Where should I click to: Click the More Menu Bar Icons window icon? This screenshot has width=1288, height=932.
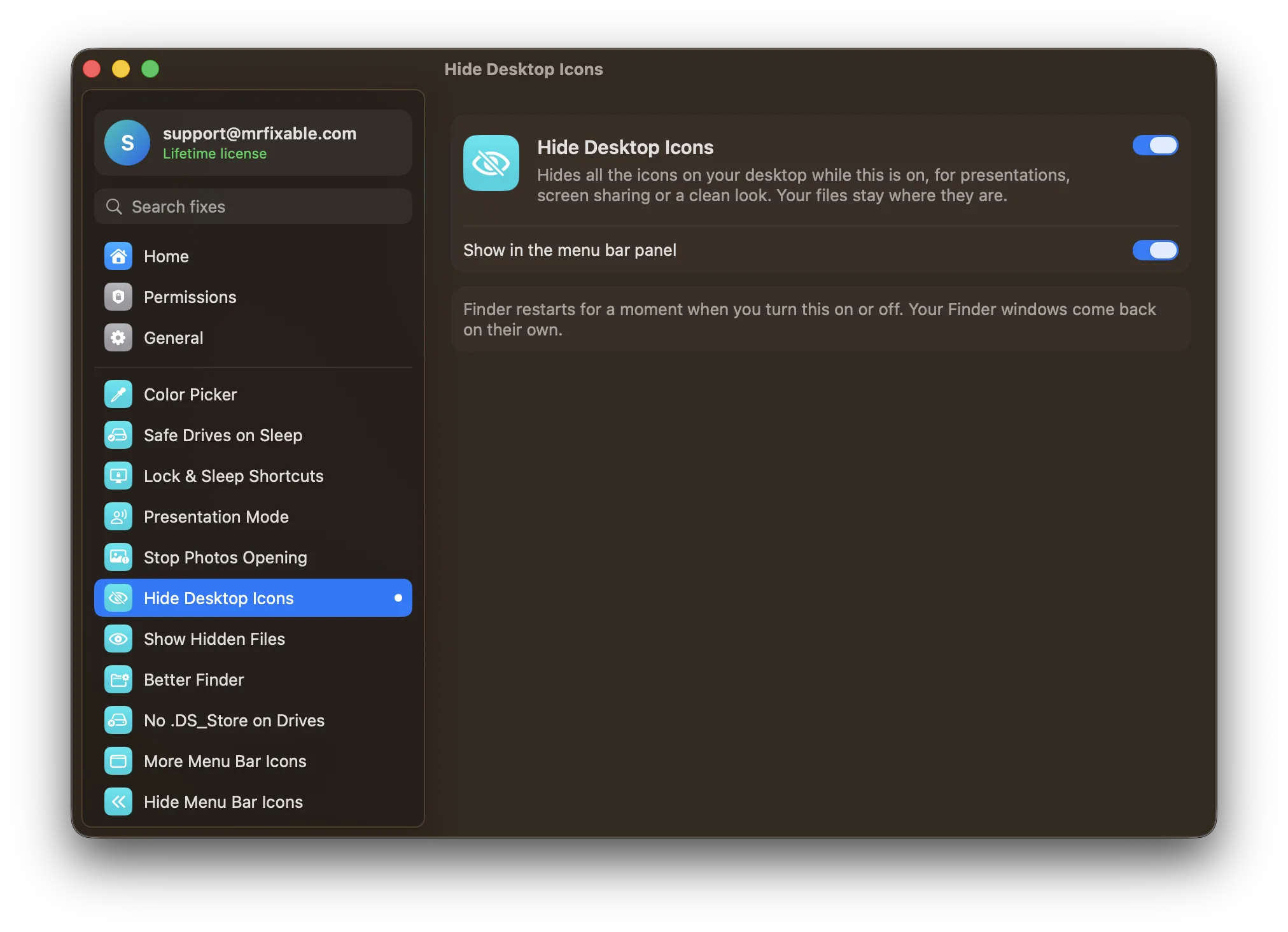[x=118, y=761]
